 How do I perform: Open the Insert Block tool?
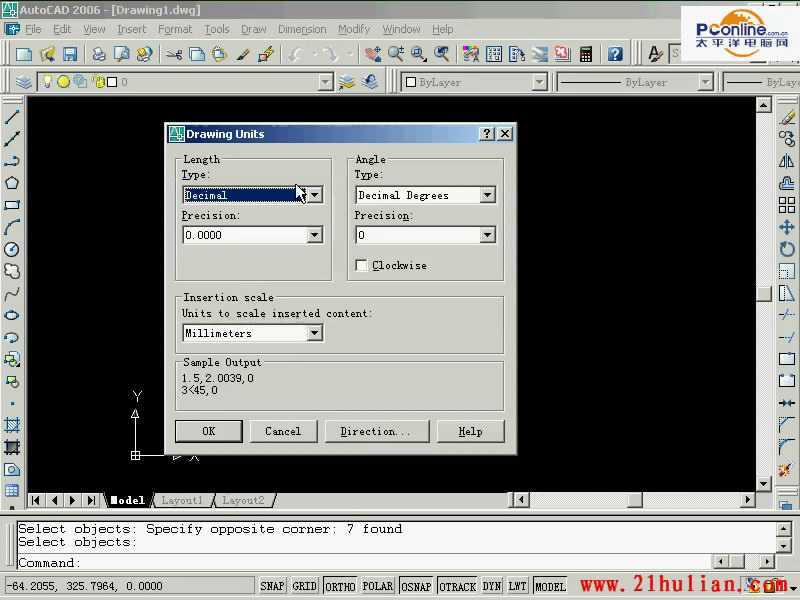point(12,360)
